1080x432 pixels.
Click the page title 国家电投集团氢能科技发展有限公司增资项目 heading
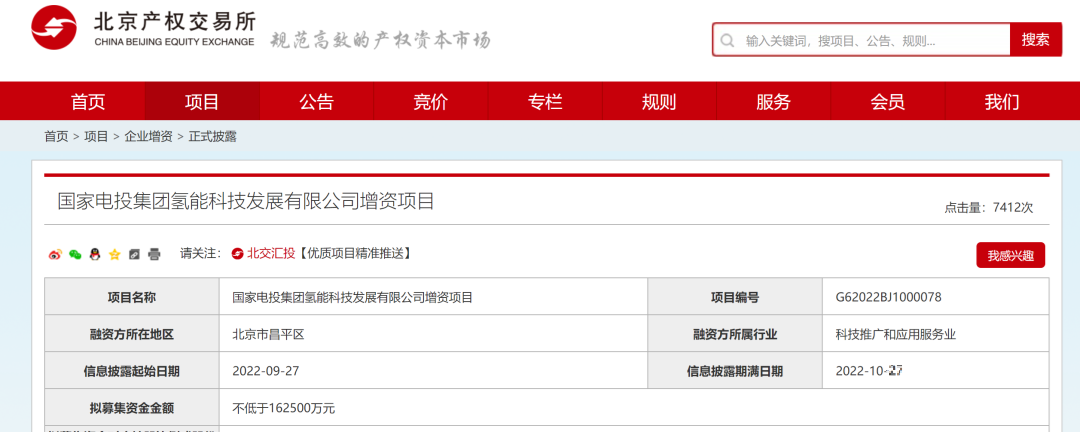tap(246, 201)
